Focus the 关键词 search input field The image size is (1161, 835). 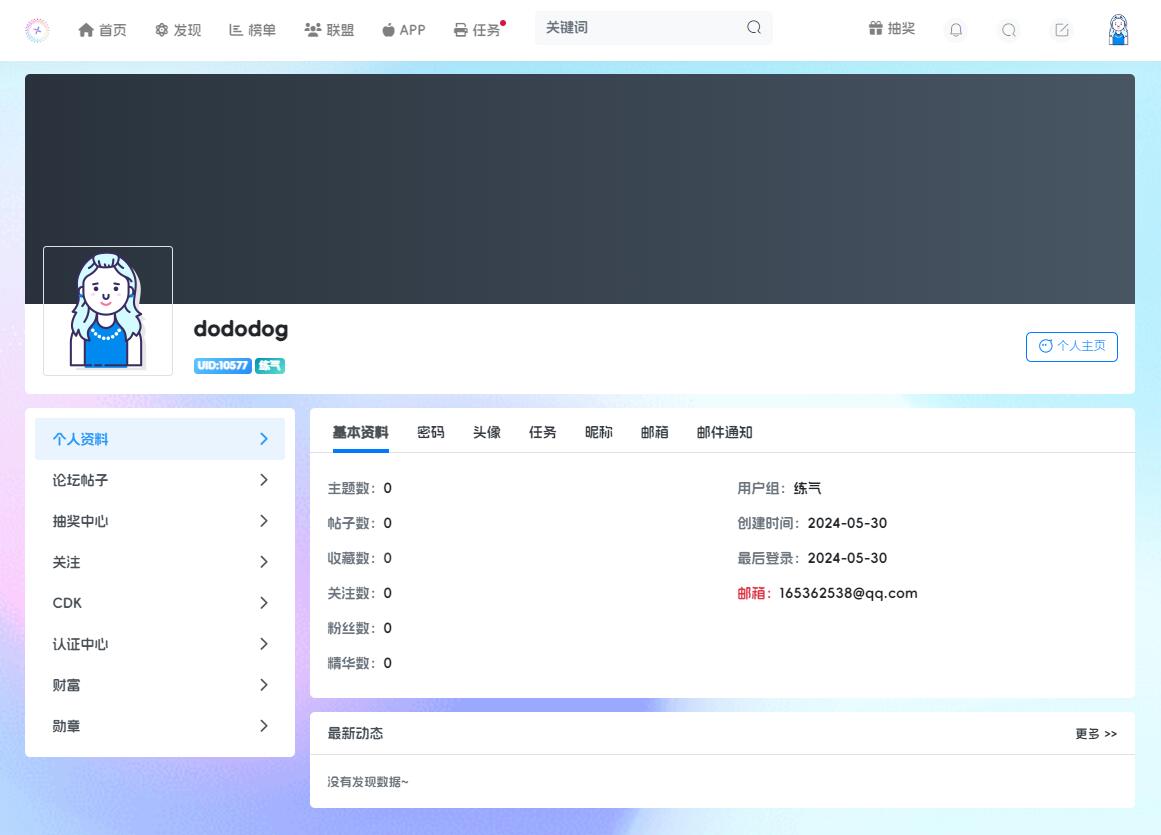point(640,28)
